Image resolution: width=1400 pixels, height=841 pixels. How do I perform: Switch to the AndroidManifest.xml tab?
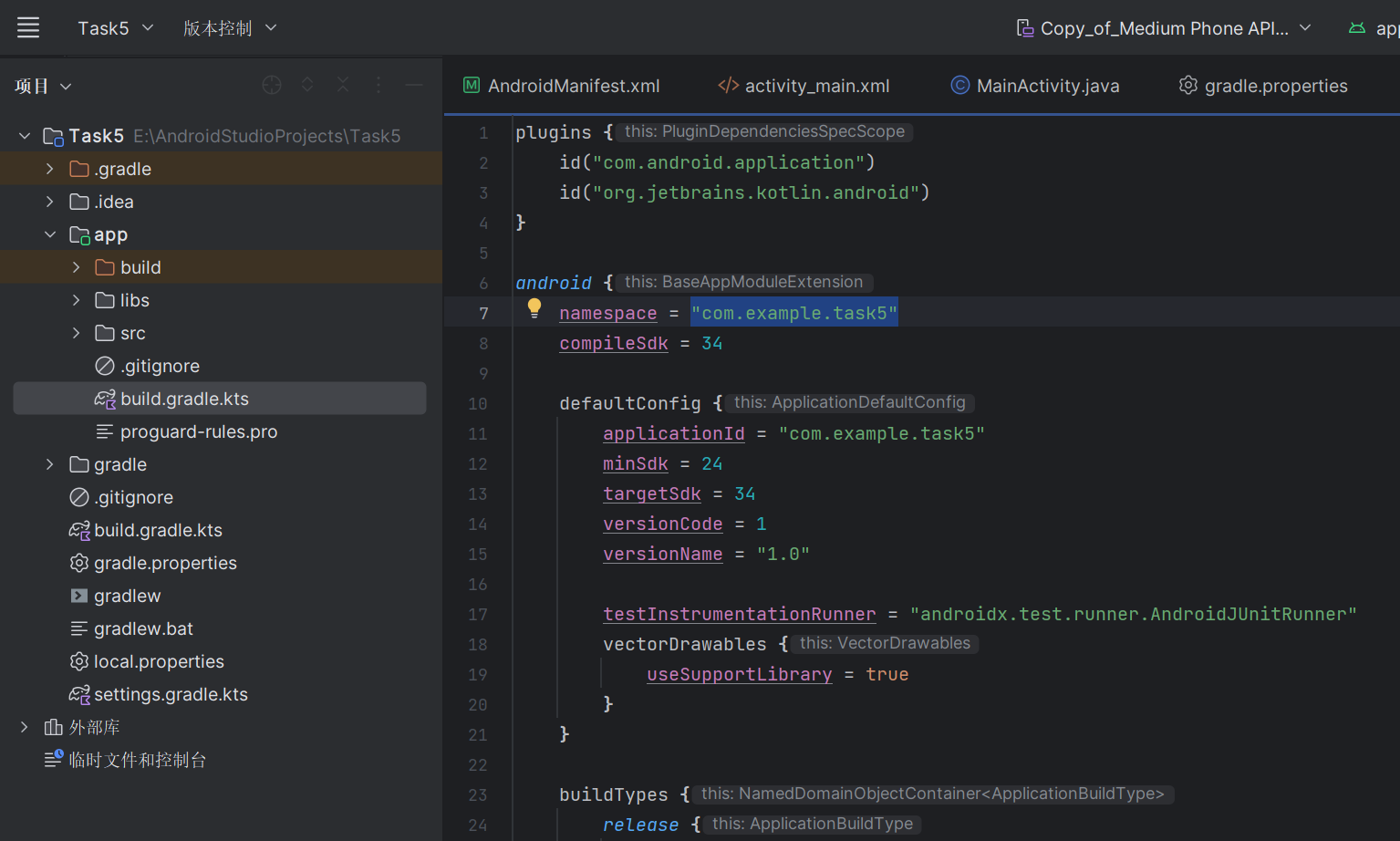point(562,86)
